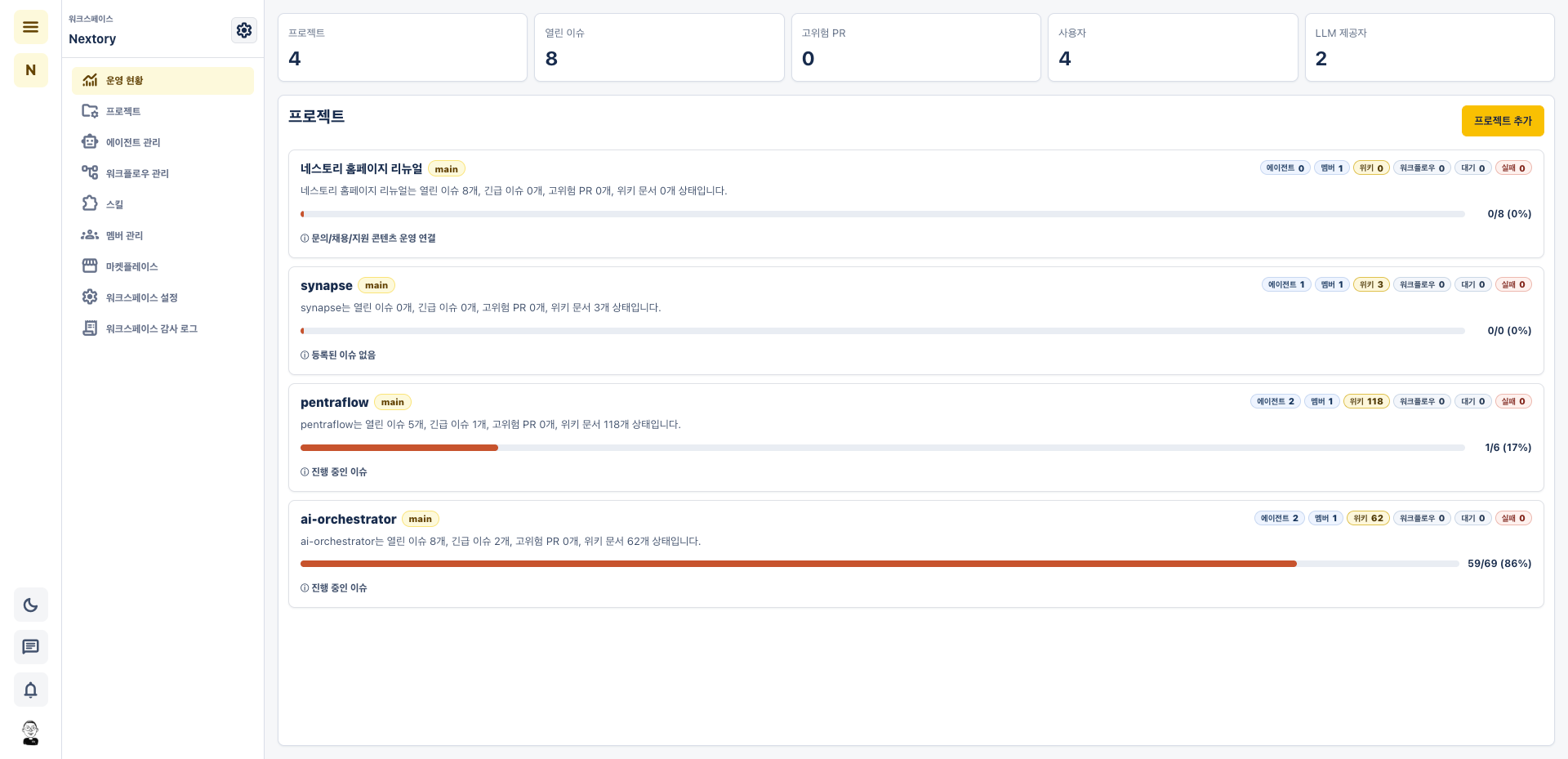
Task: Open the user profile avatar
Action: click(30, 733)
